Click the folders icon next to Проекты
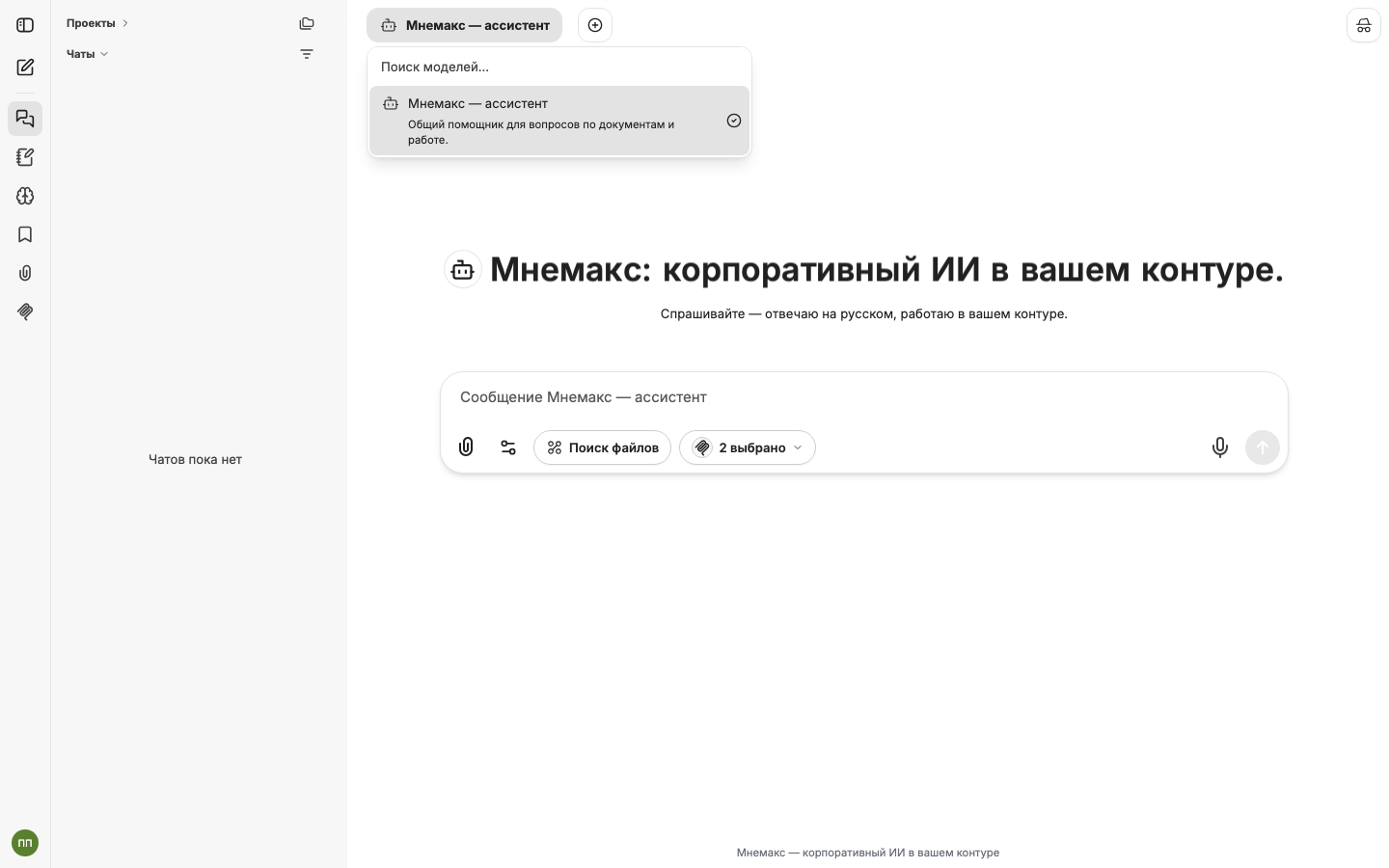Screen dimensions: 1389x868 point(307,23)
